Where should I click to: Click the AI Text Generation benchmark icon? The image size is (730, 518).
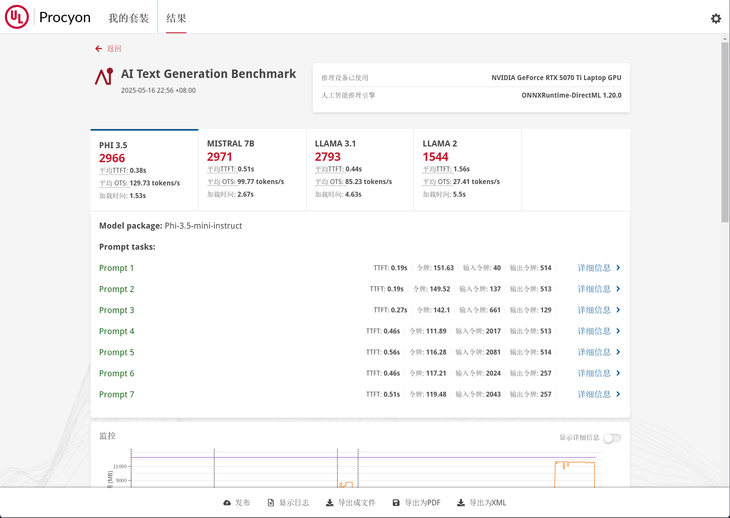pos(104,76)
